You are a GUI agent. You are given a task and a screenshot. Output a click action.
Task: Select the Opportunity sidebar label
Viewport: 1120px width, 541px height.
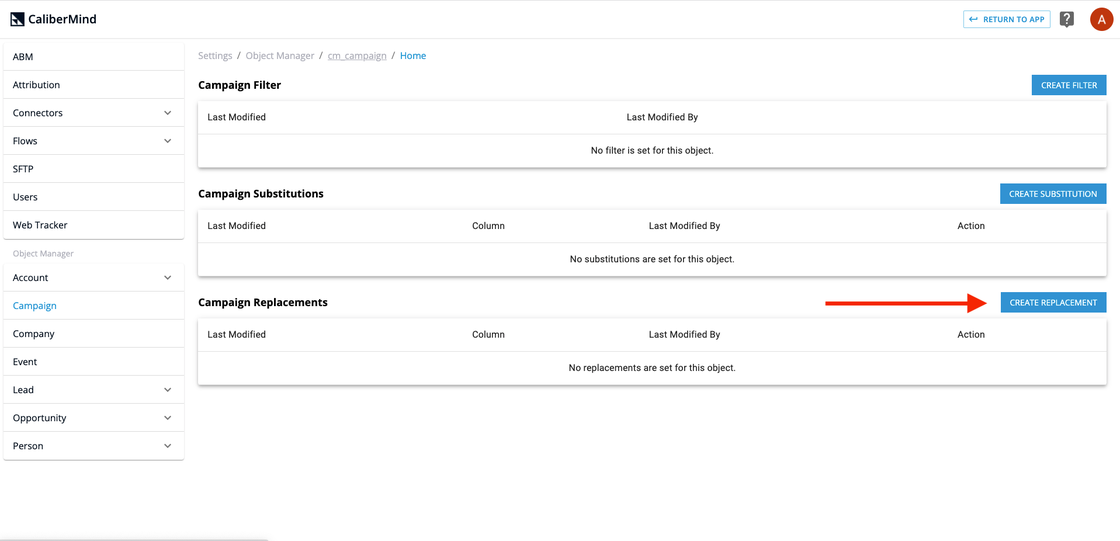[39, 417]
